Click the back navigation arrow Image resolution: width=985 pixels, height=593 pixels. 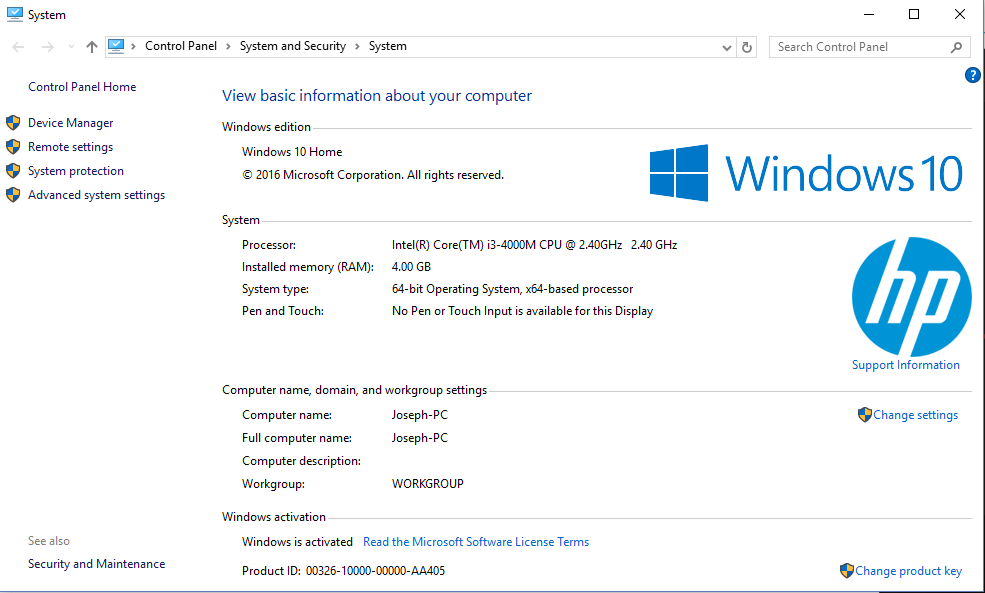point(19,47)
